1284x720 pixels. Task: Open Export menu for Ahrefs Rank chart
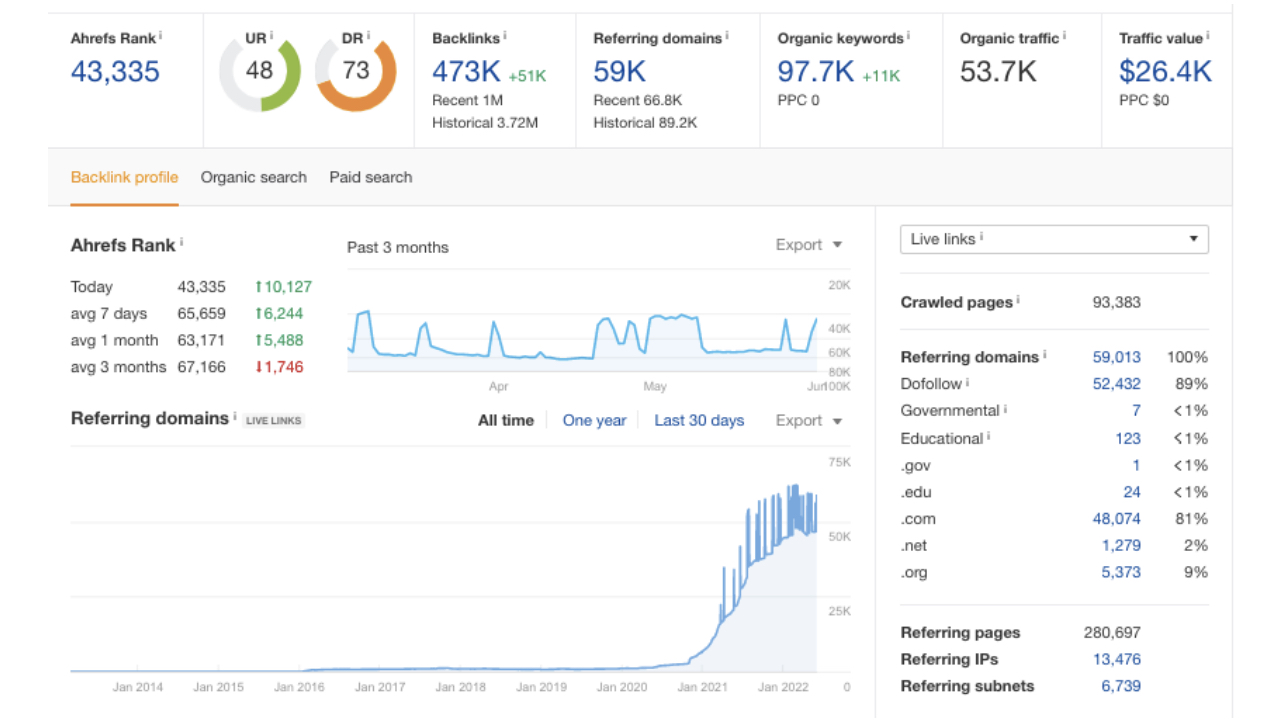(809, 245)
